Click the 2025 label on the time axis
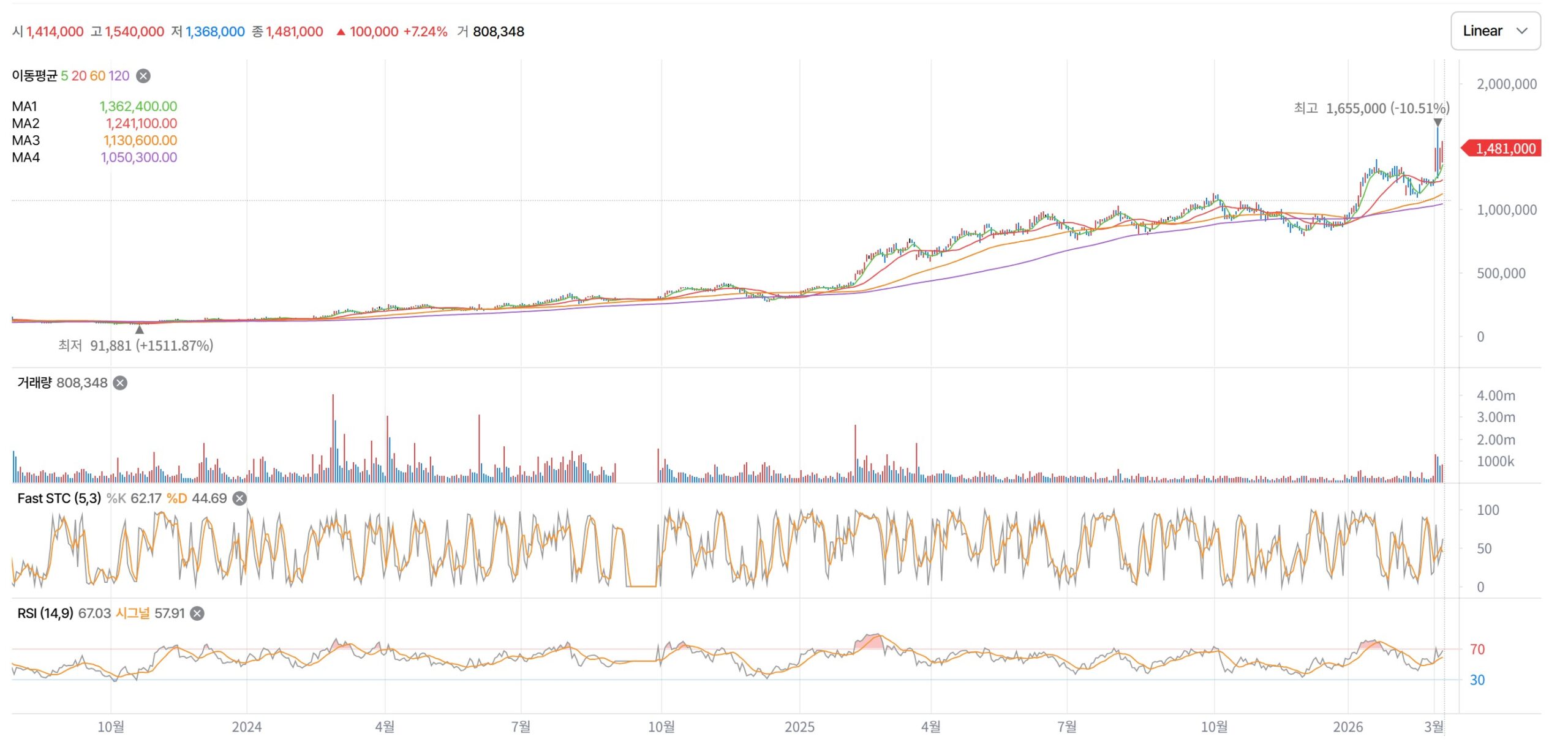The image size is (1568, 742). (799, 727)
